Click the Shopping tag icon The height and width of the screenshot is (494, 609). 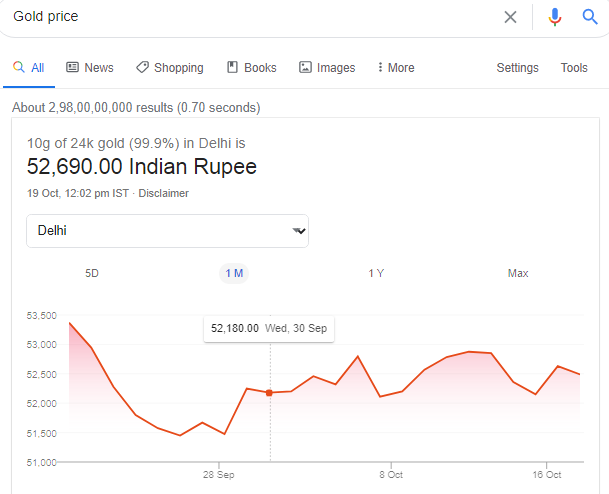[x=142, y=67]
